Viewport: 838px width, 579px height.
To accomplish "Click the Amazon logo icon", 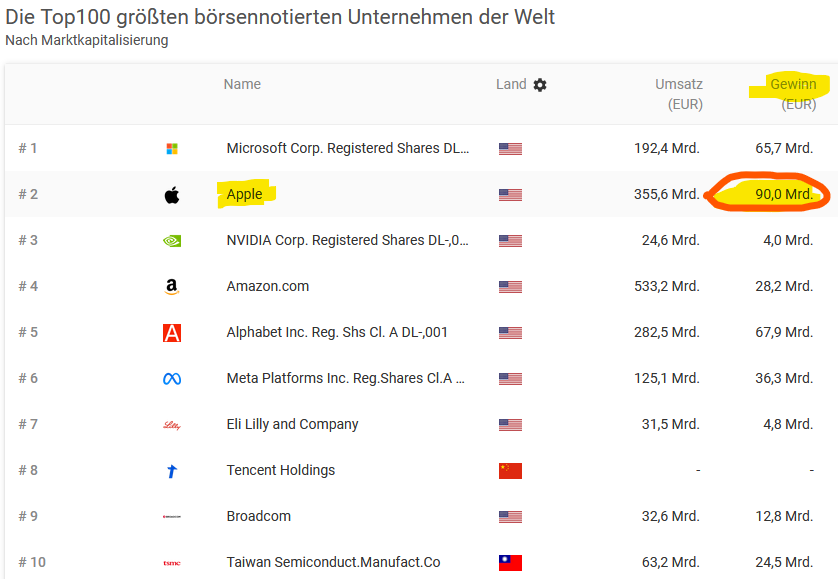I will pyautogui.click(x=172, y=286).
